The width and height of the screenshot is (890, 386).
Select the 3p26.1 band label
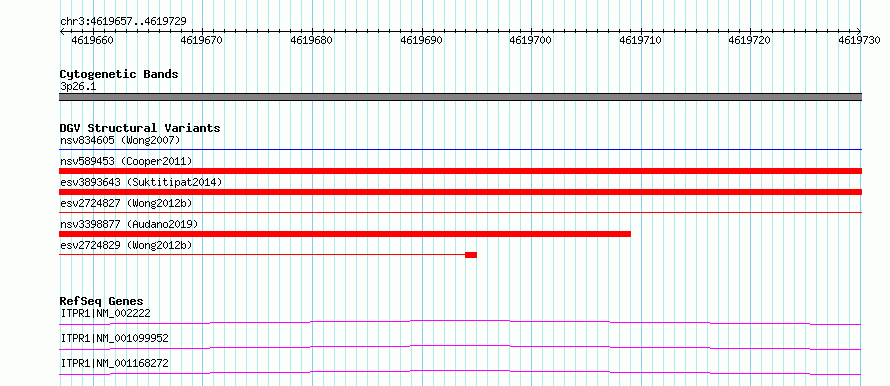coord(77,86)
